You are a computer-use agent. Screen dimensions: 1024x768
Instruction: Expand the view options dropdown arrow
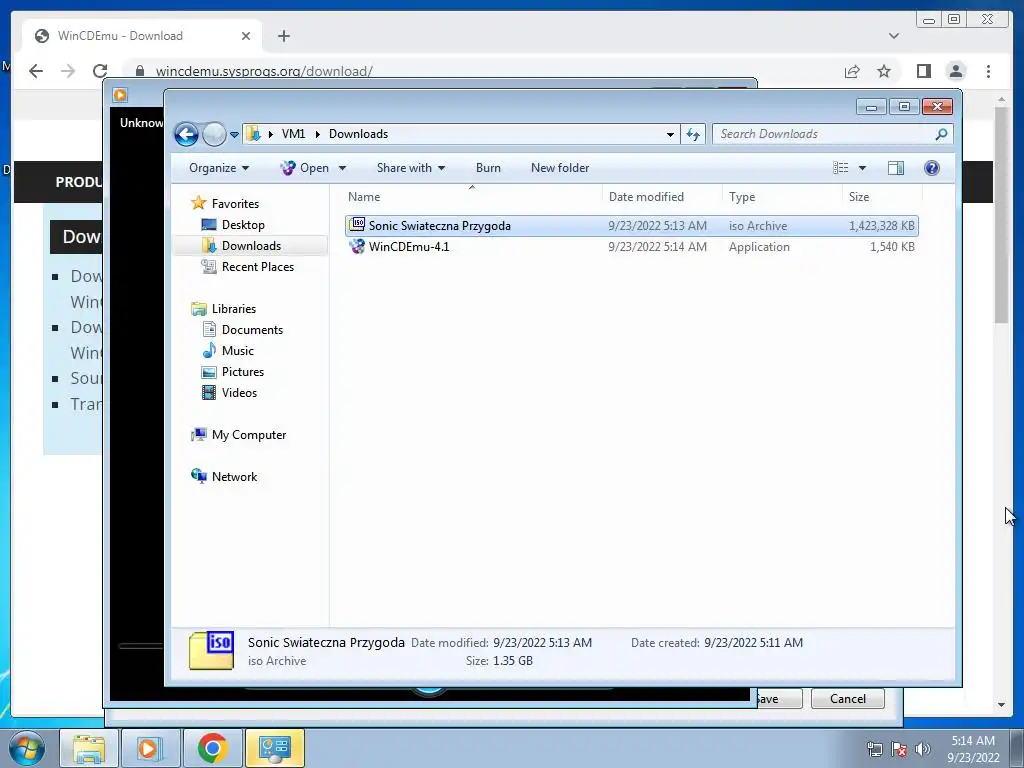(862, 168)
